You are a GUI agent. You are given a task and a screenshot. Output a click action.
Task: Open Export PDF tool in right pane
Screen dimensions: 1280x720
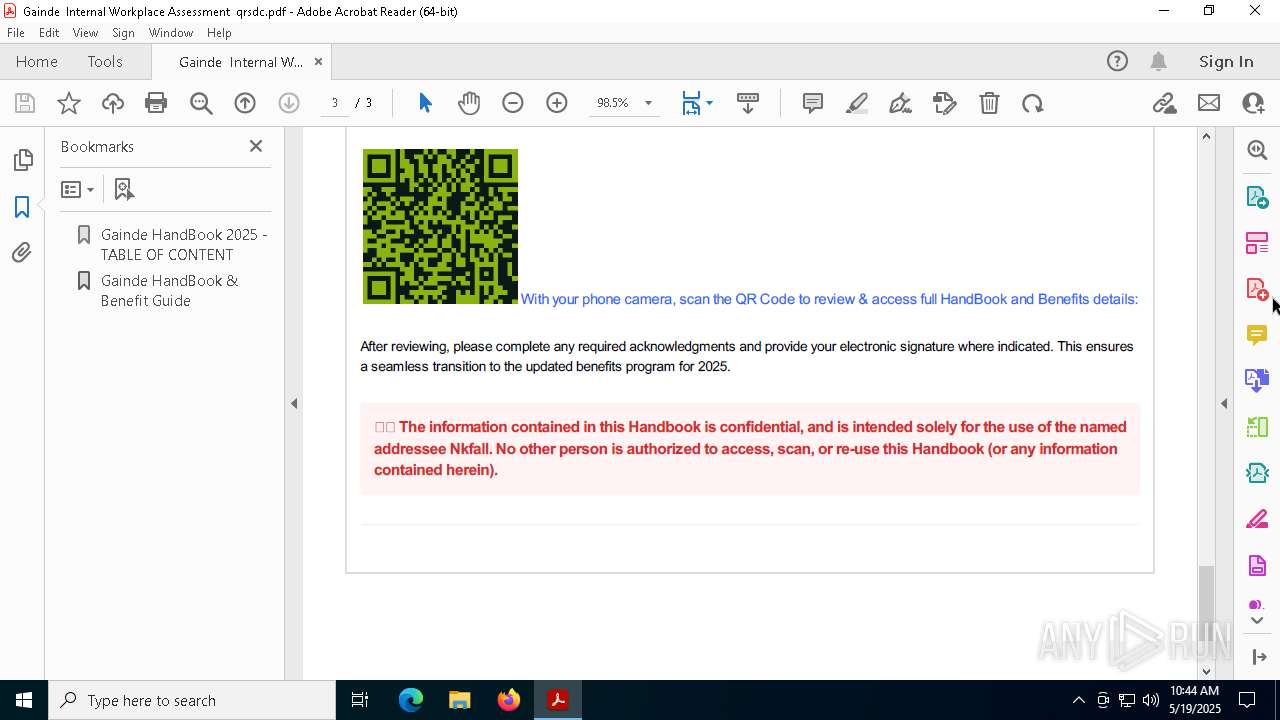(x=1257, y=197)
